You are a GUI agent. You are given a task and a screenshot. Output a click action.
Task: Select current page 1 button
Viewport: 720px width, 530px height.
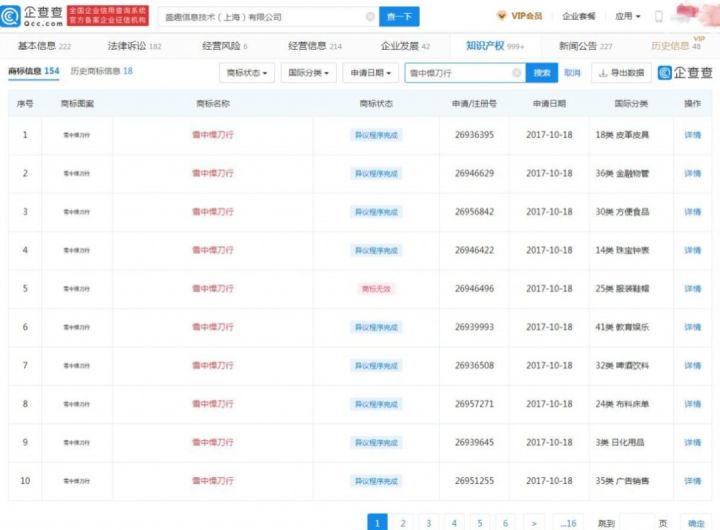coord(377,523)
